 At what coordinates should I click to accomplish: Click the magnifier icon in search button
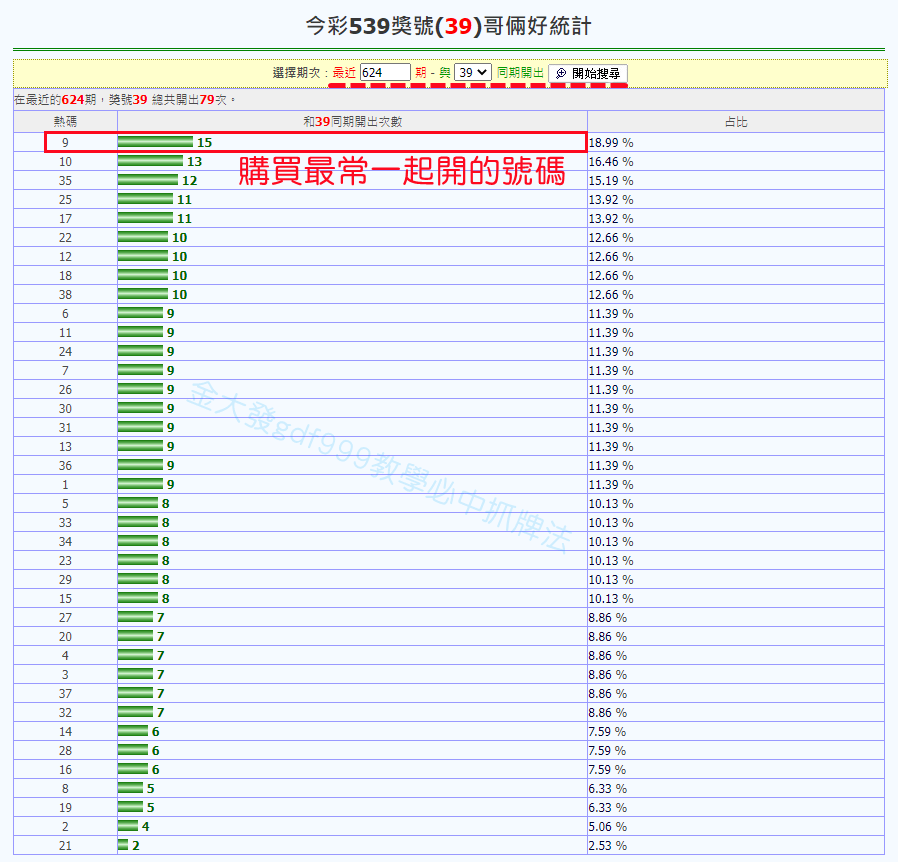click(x=561, y=73)
